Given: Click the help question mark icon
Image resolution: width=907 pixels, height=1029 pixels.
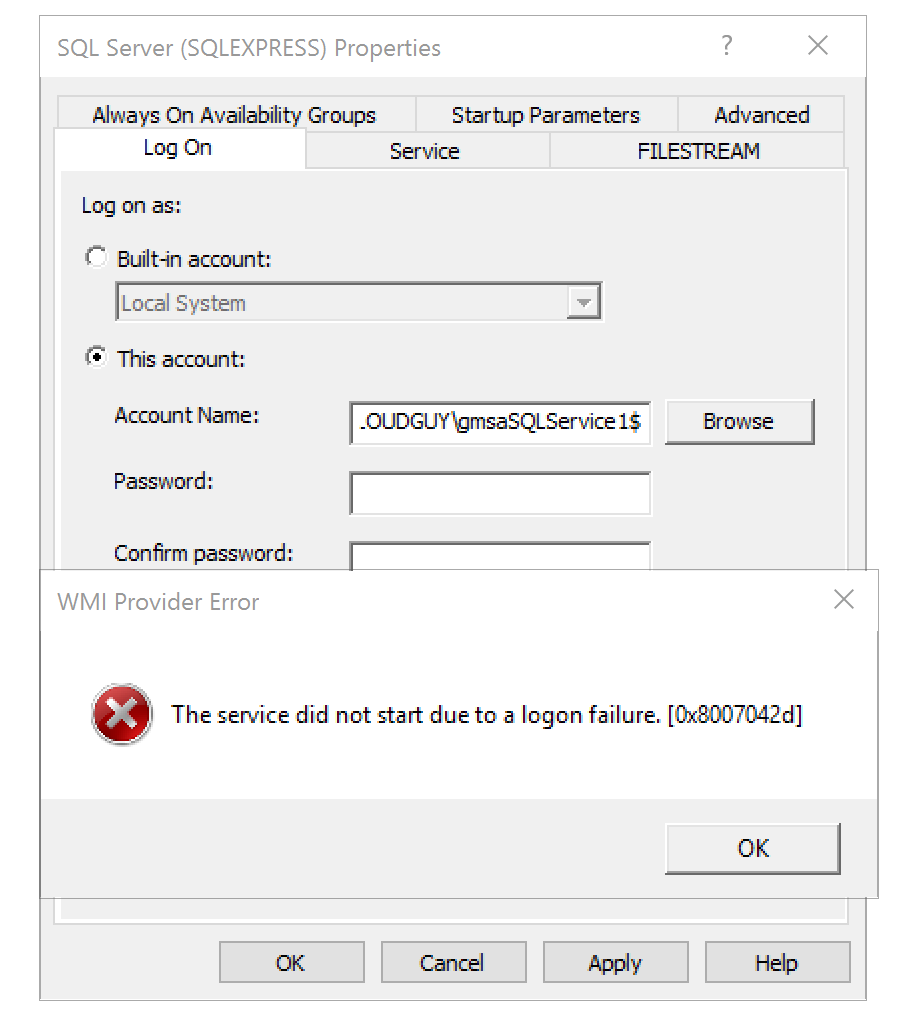Looking at the screenshot, I should point(726,46).
